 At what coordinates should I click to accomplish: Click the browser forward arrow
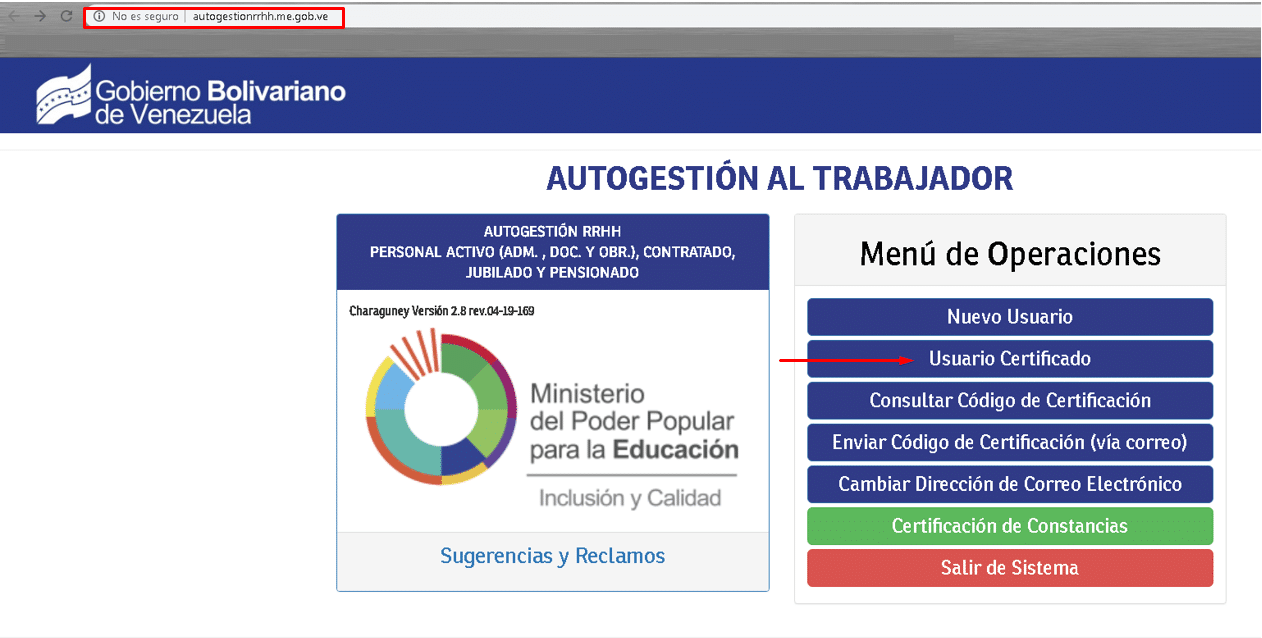click(40, 16)
